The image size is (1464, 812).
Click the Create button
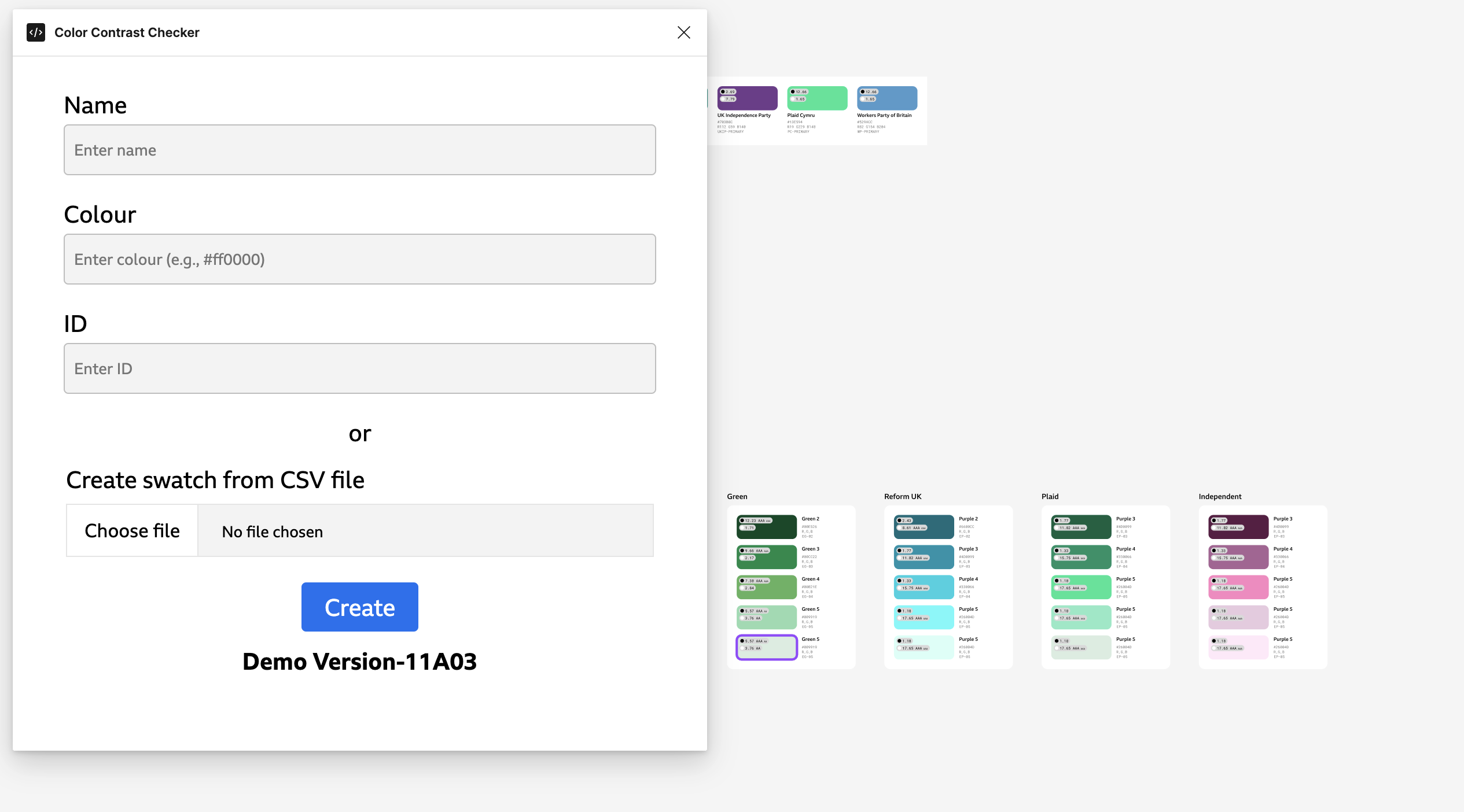click(360, 607)
